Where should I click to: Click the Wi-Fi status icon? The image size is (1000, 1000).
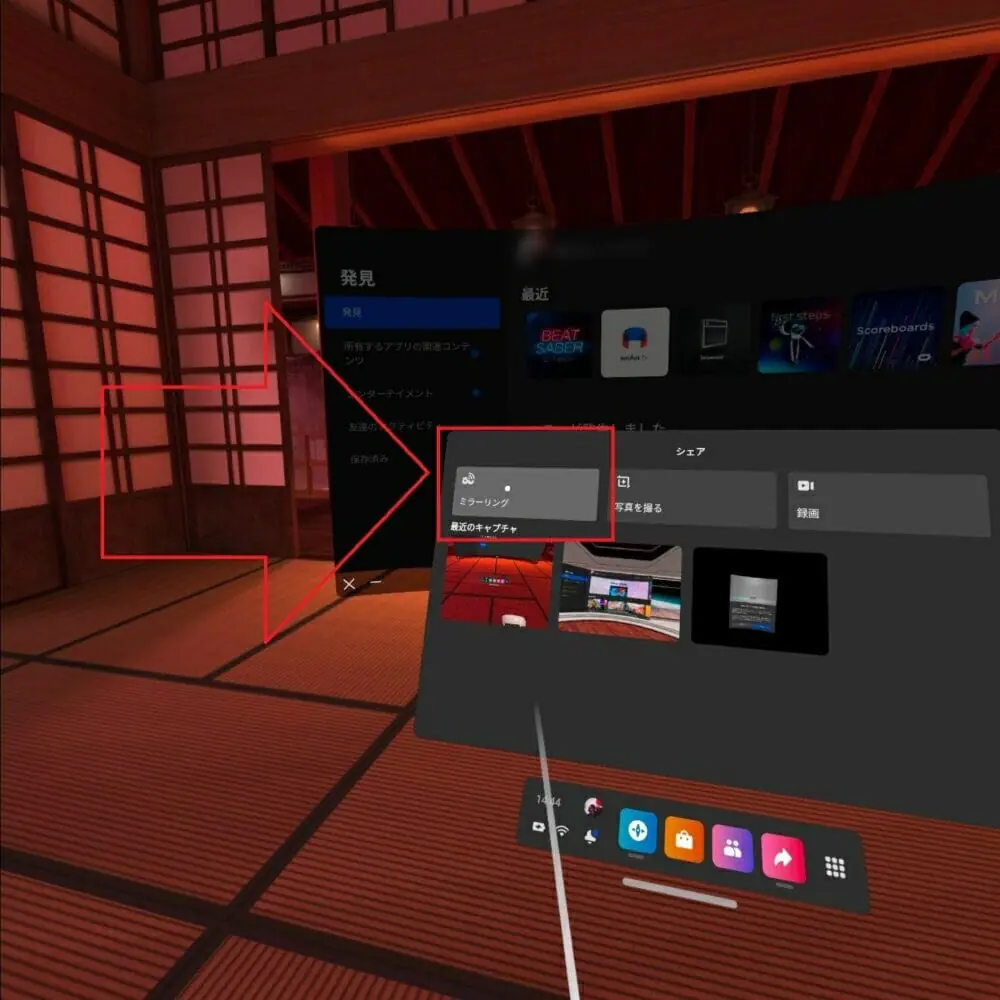pos(562,831)
